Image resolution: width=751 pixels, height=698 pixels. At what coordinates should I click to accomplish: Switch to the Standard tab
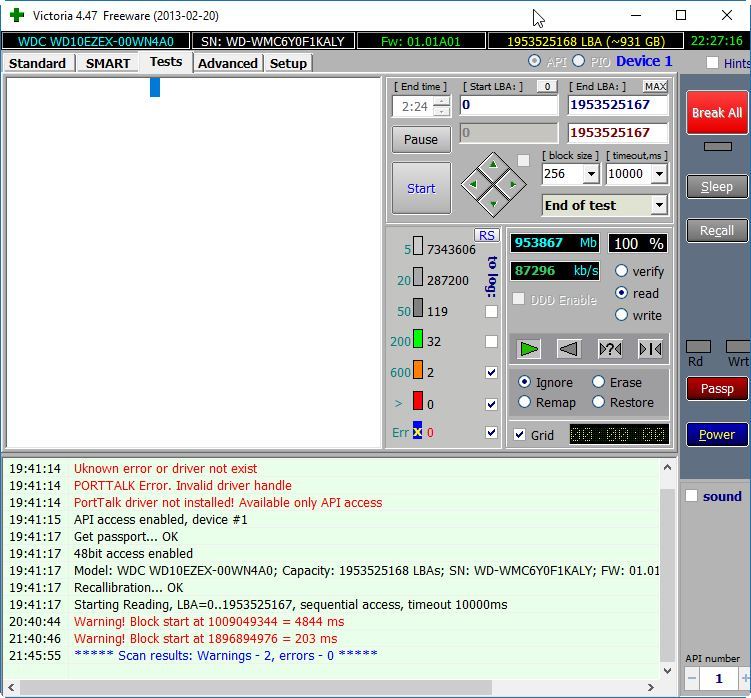tap(37, 63)
